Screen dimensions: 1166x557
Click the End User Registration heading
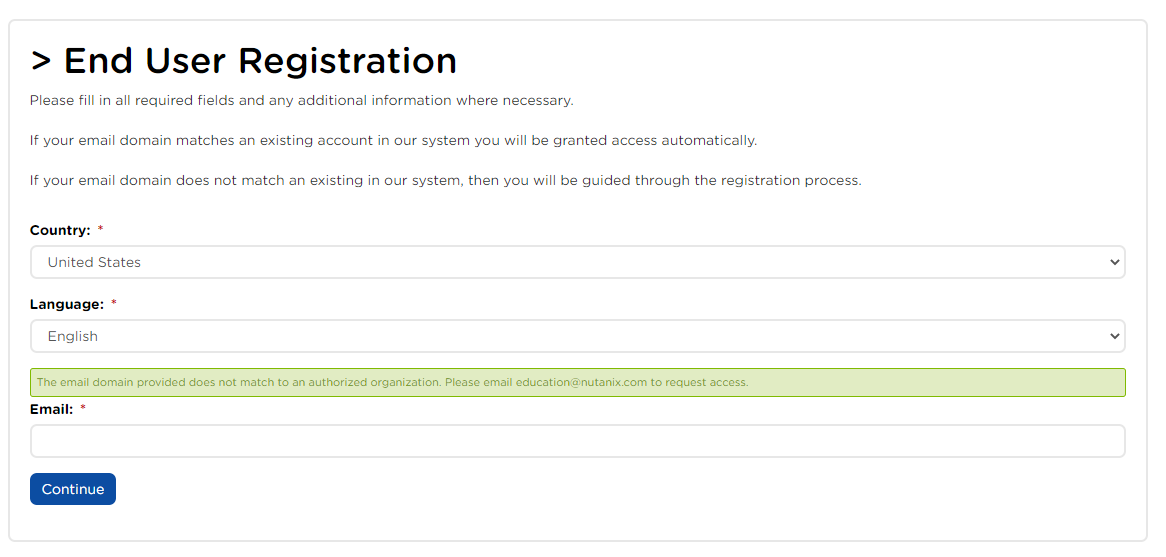click(244, 61)
